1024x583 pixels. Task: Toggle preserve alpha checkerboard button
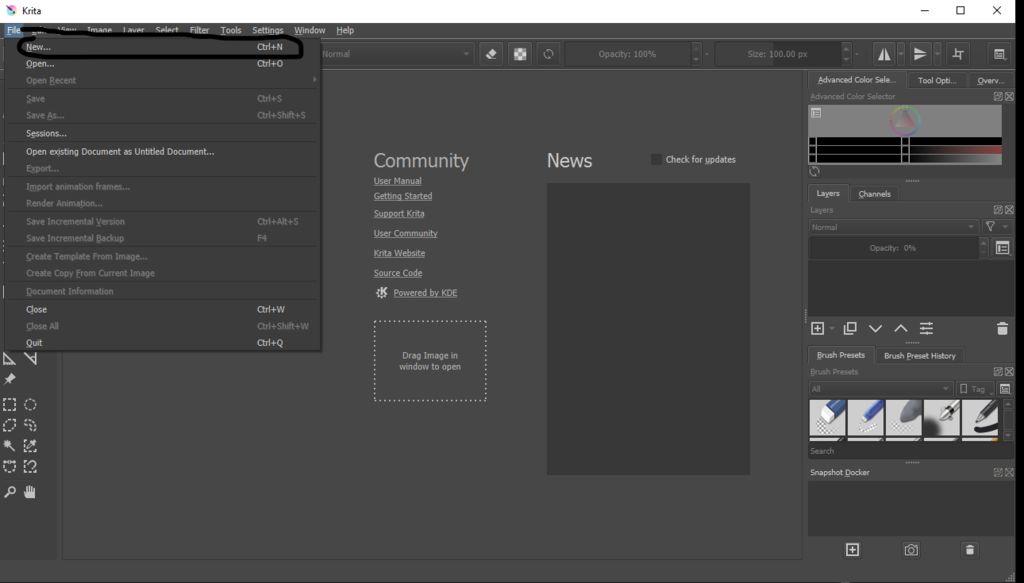(520, 54)
